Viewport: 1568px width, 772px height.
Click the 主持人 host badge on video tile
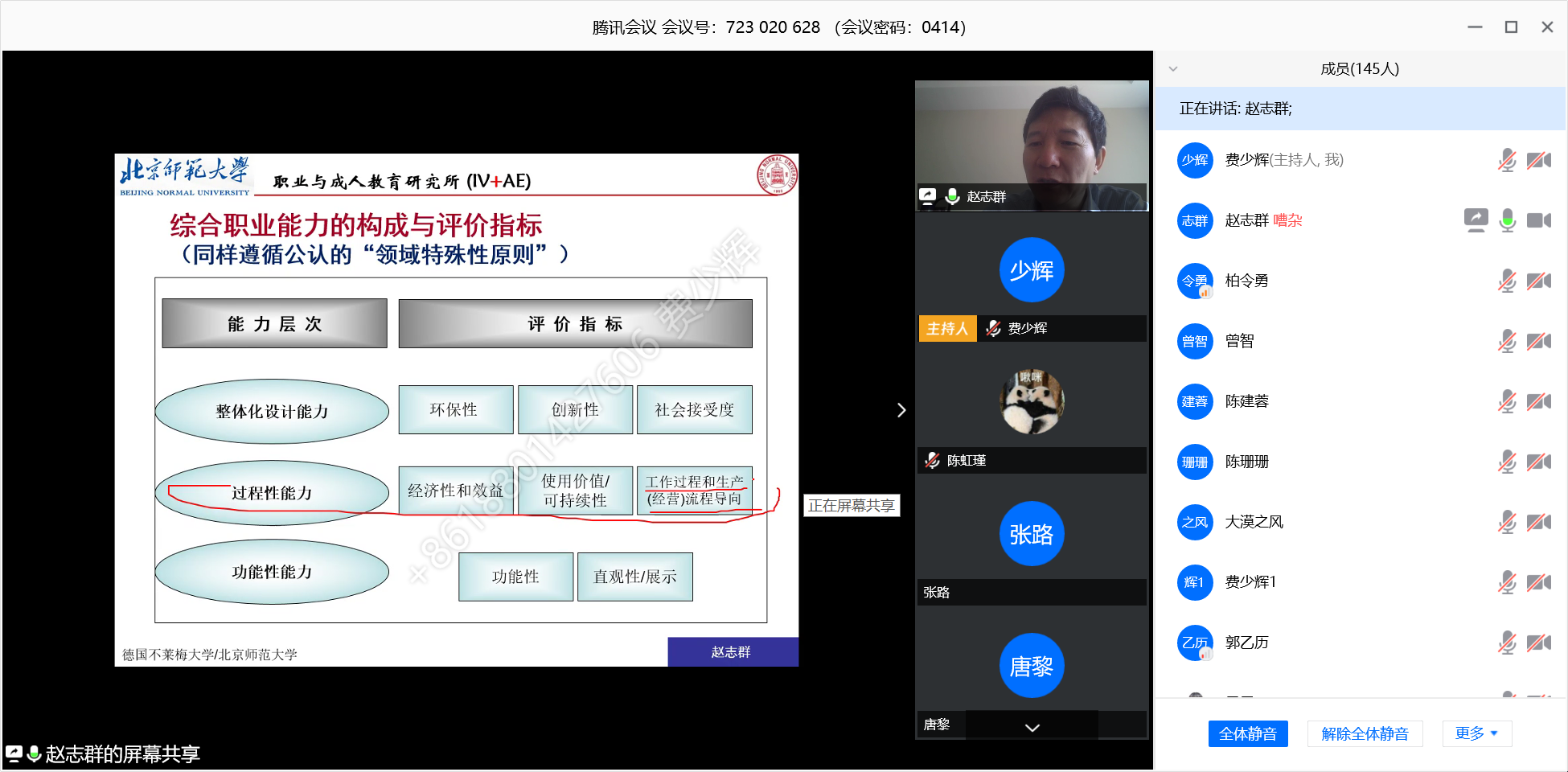click(x=947, y=328)
